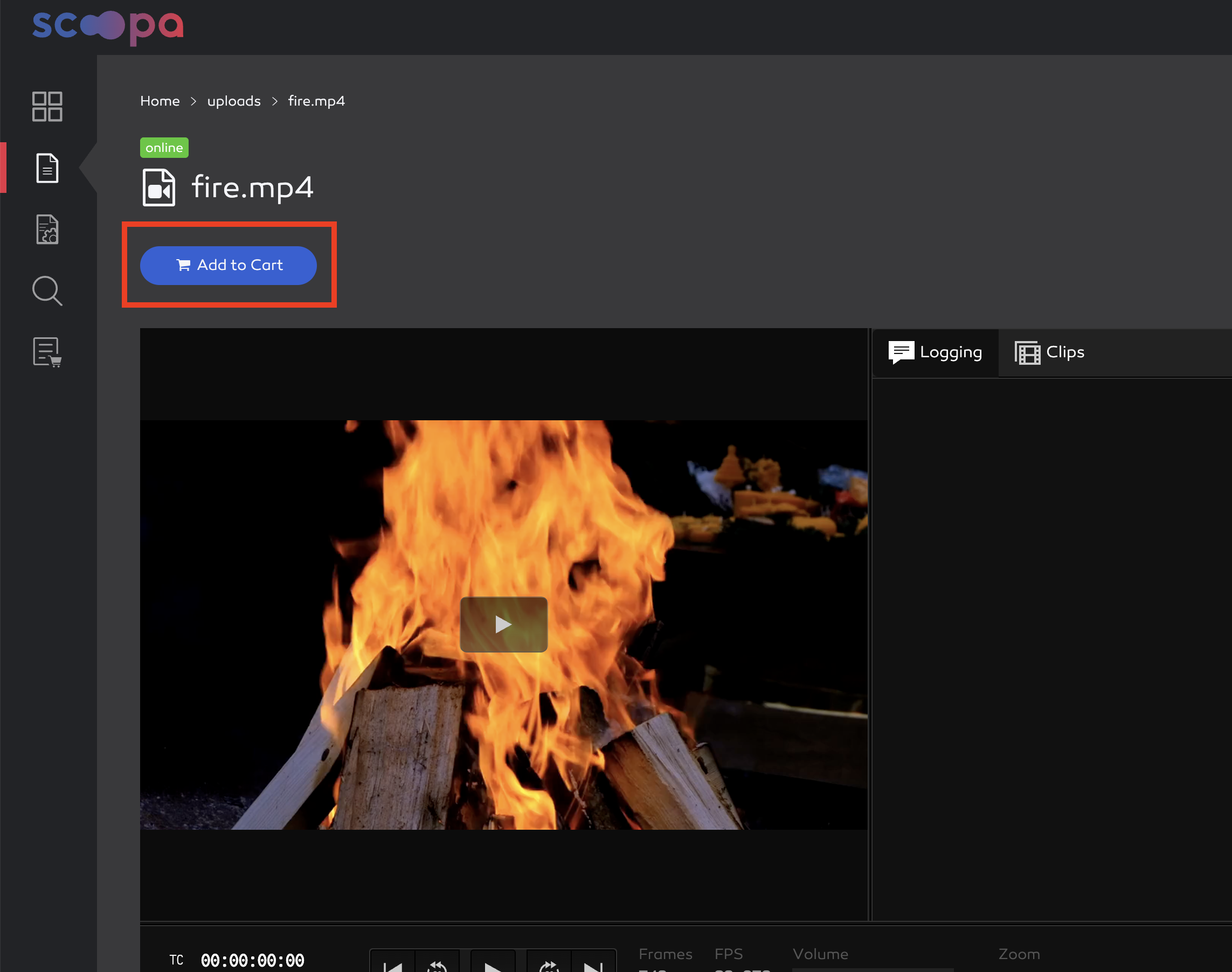The width and height of the screenshot is (1232, 972).
Task: Switch to the Logging tab
Action: coord(936,352)
